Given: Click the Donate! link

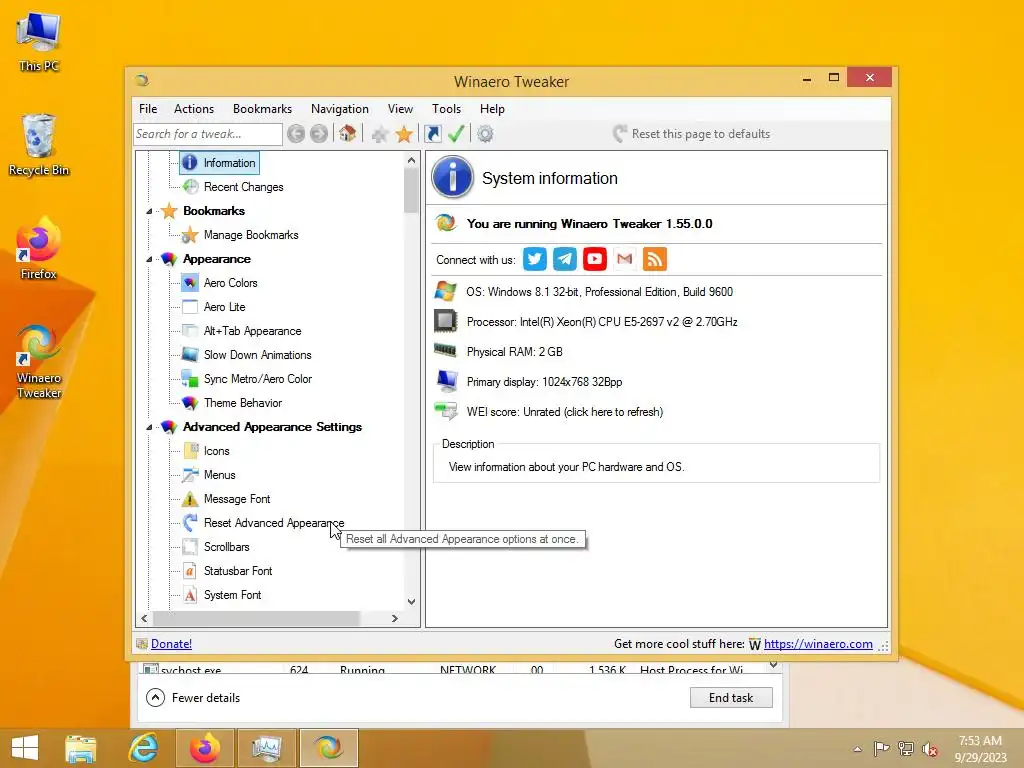Looking at the screenshot, I should coord(171,644).
